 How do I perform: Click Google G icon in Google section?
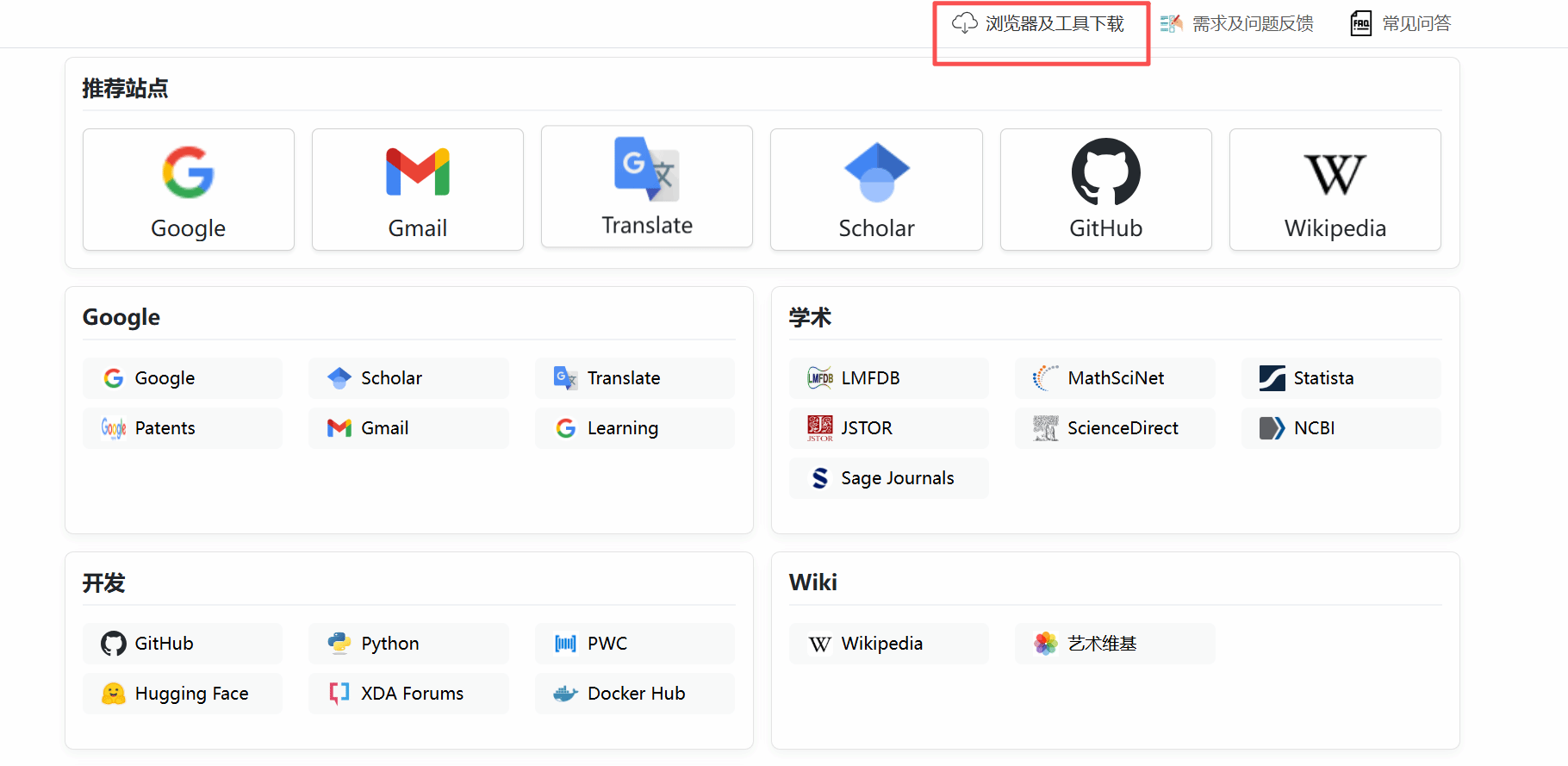[x=114, y=378]
